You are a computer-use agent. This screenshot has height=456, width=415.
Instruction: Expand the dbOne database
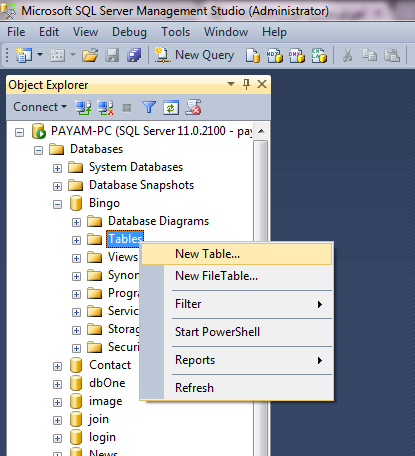(57, 384)
